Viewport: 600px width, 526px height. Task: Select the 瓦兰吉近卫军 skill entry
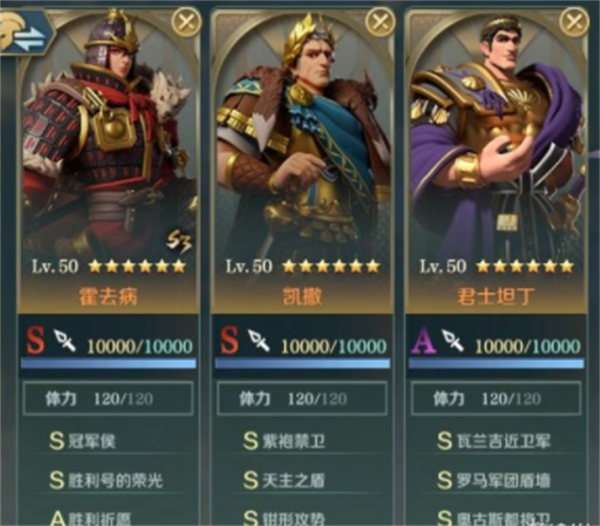coord(494,441)
